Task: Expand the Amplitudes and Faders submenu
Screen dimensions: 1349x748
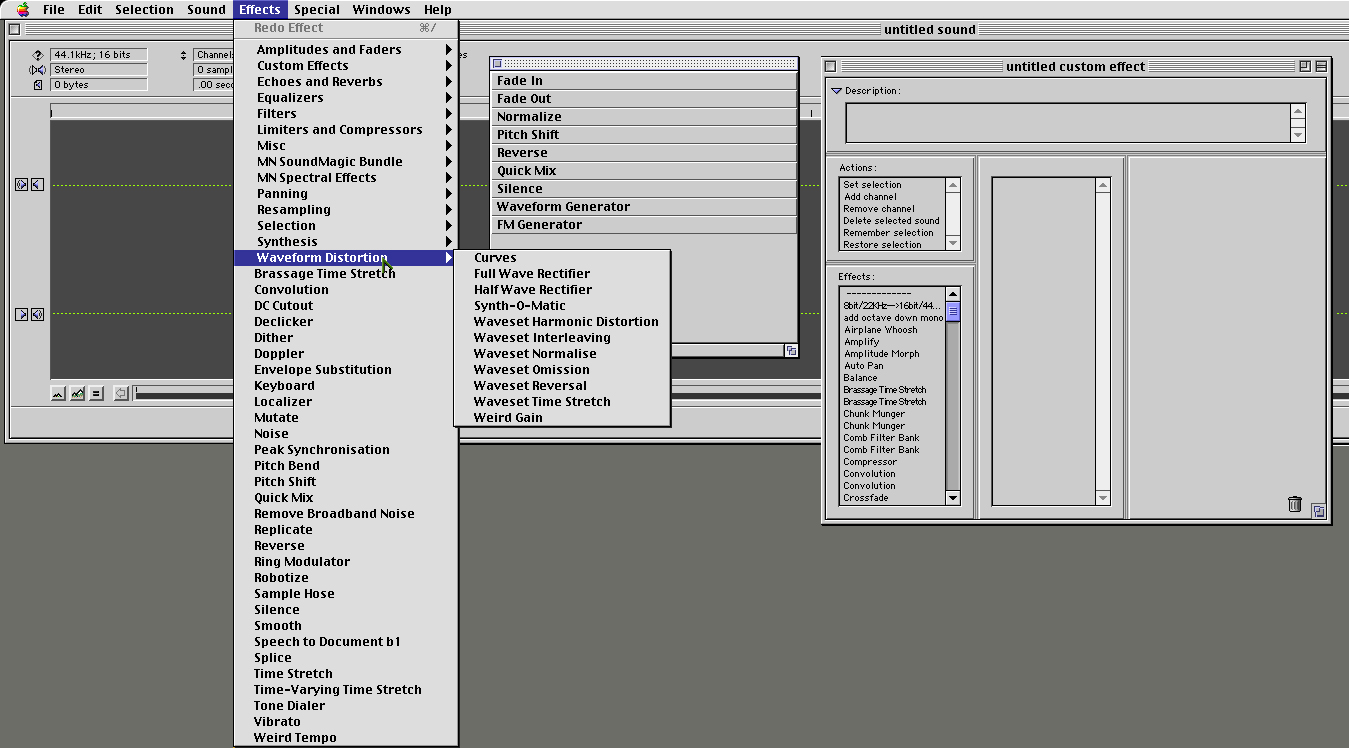Action: (346, 50)
